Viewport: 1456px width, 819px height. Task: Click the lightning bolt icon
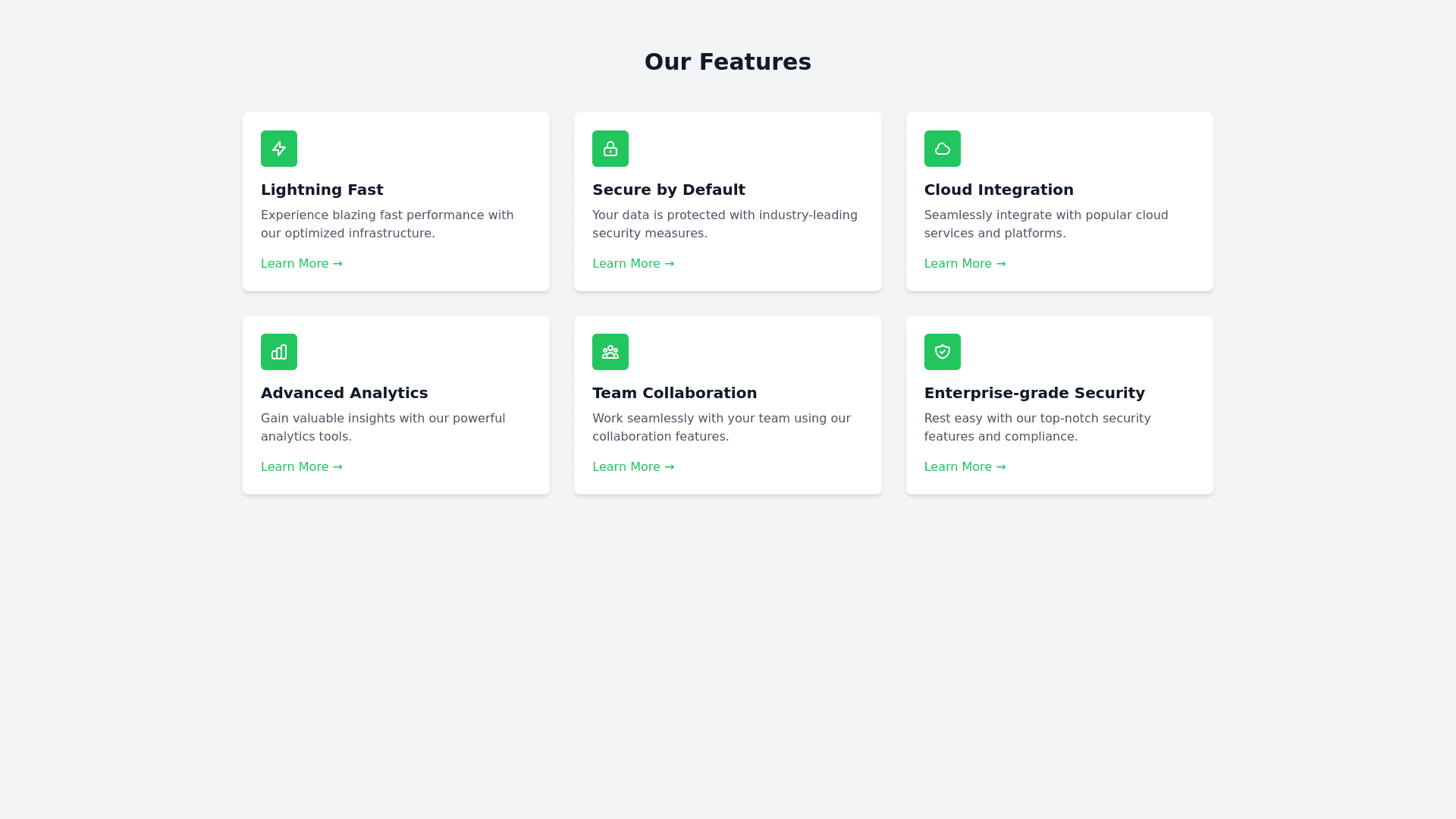point(279,149)
